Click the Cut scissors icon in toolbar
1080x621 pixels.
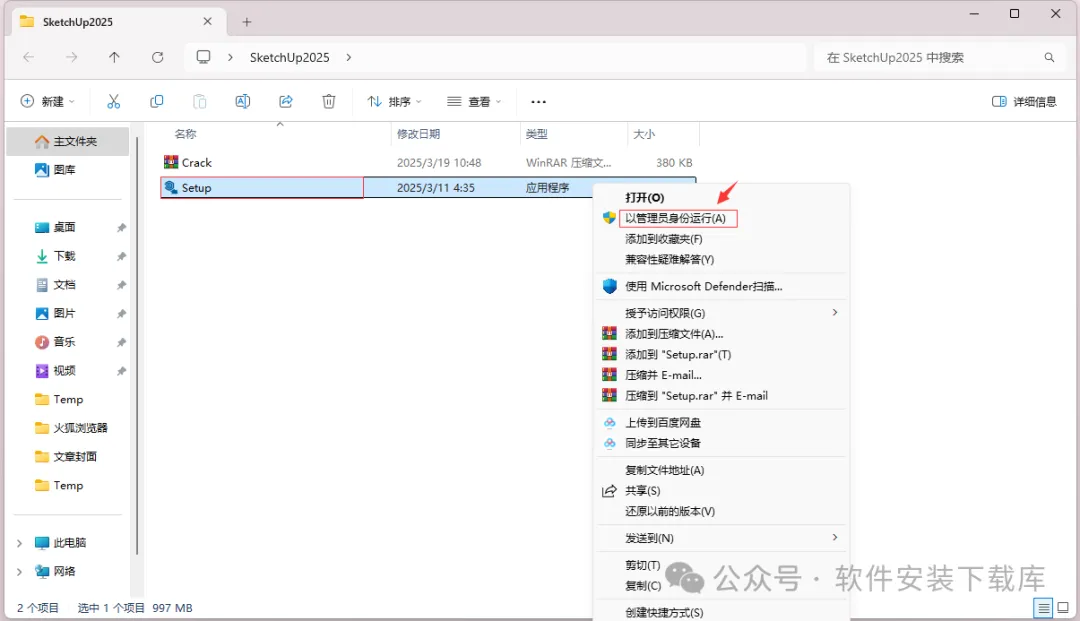114,101
